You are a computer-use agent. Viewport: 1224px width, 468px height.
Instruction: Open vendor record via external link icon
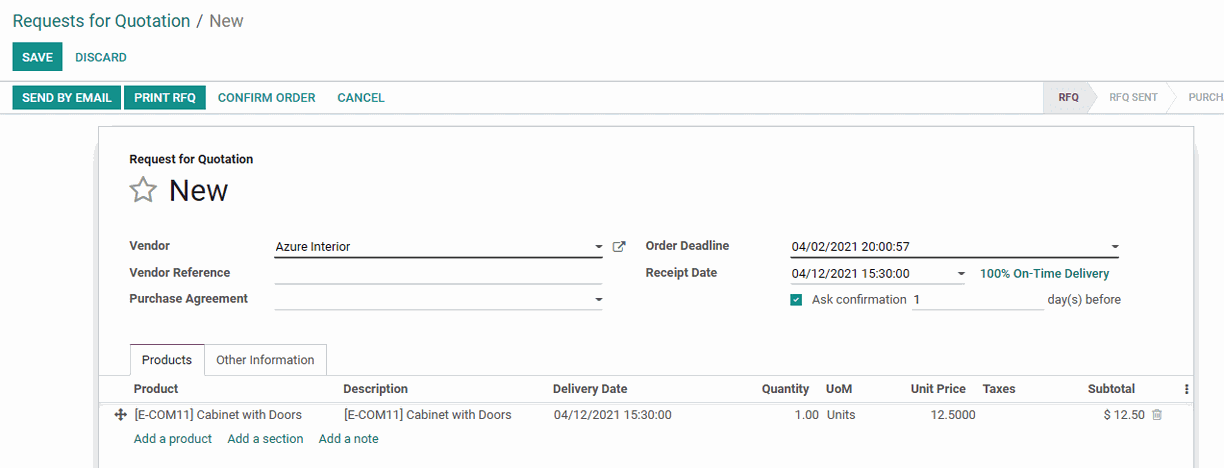point(619,247)
